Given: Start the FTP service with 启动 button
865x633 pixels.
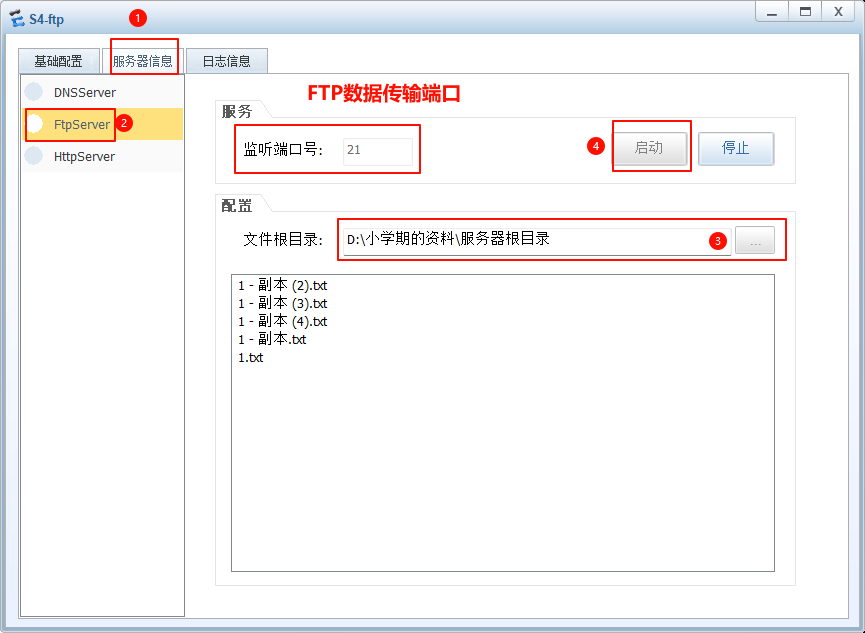Looking at the screenshot, I should pos(650,148).
